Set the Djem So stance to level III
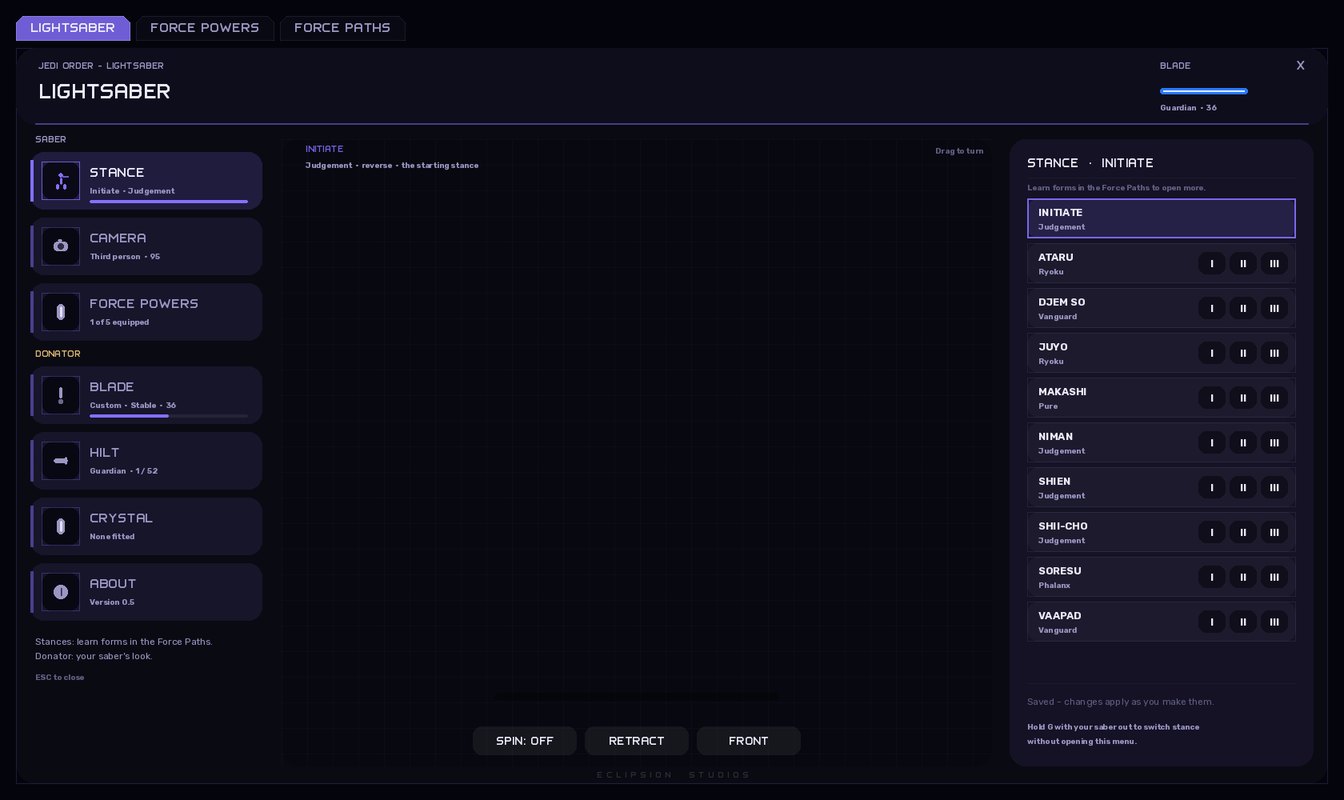Image resolution: width=1344 pixels, height=800 pixels. tap(1274, 309)
